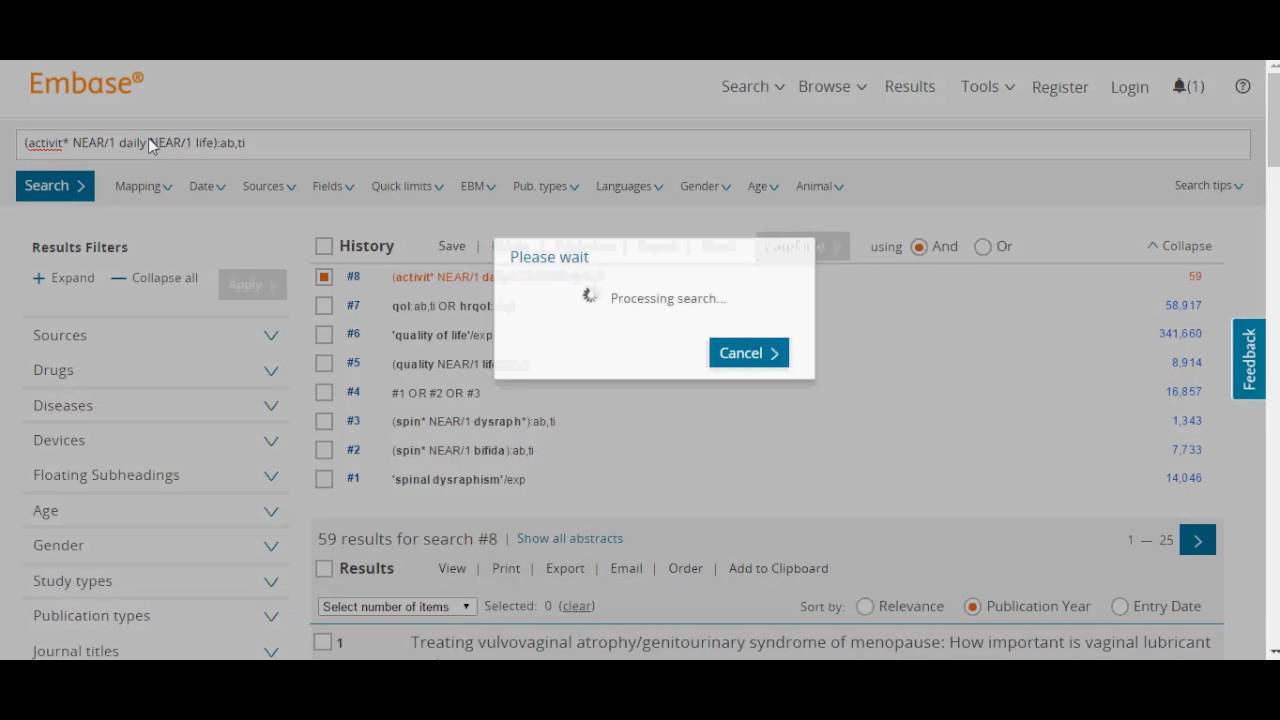Viewport: 1280px width, 720px height.
Task: Select the And combine radio button
Action: pyautogui.click(x=919, y=246)
